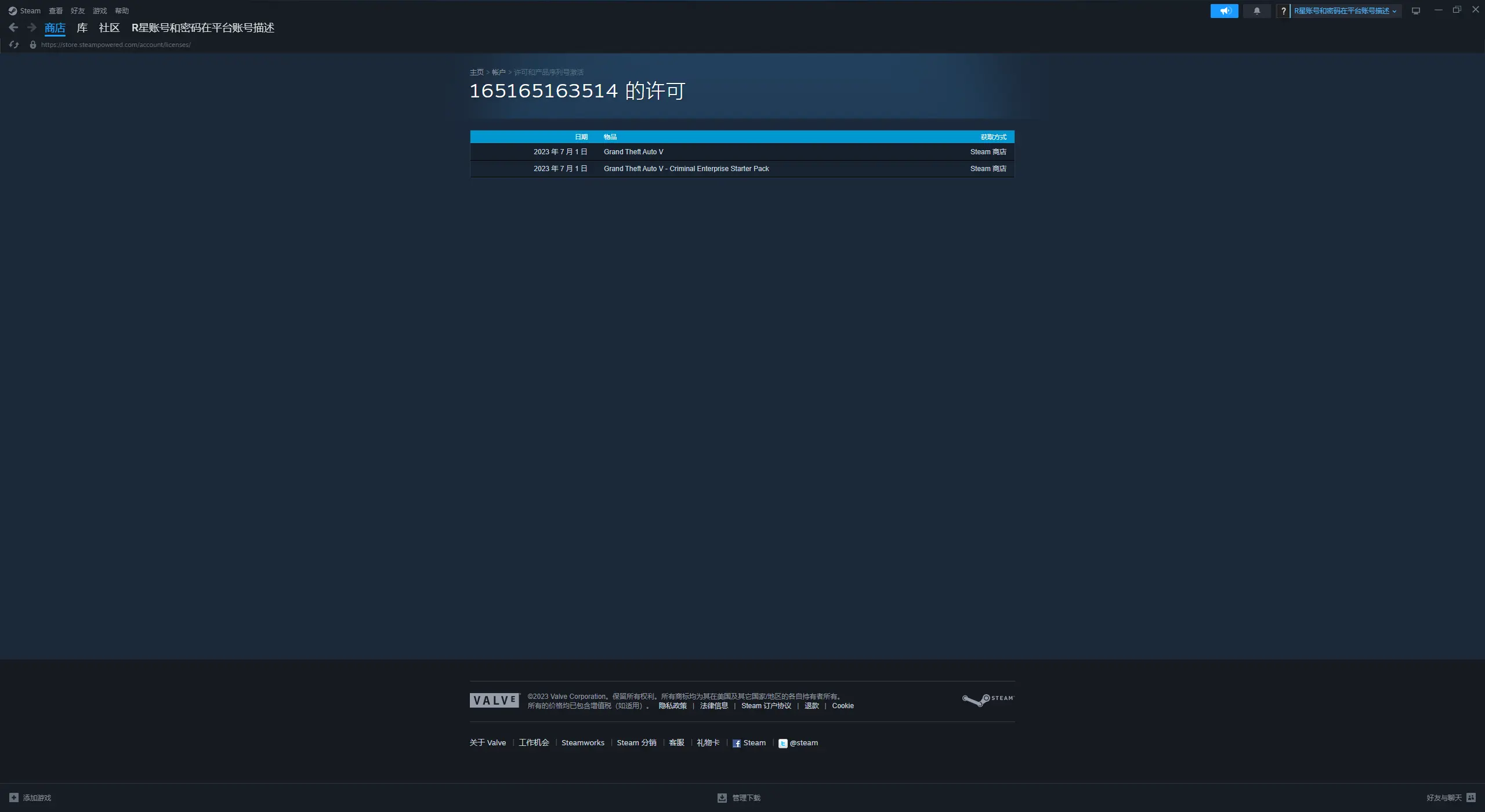Switch to the 库 tab
Image resolution: width=1485 pixels, height=812 pixels.
[x=82, y=28]
